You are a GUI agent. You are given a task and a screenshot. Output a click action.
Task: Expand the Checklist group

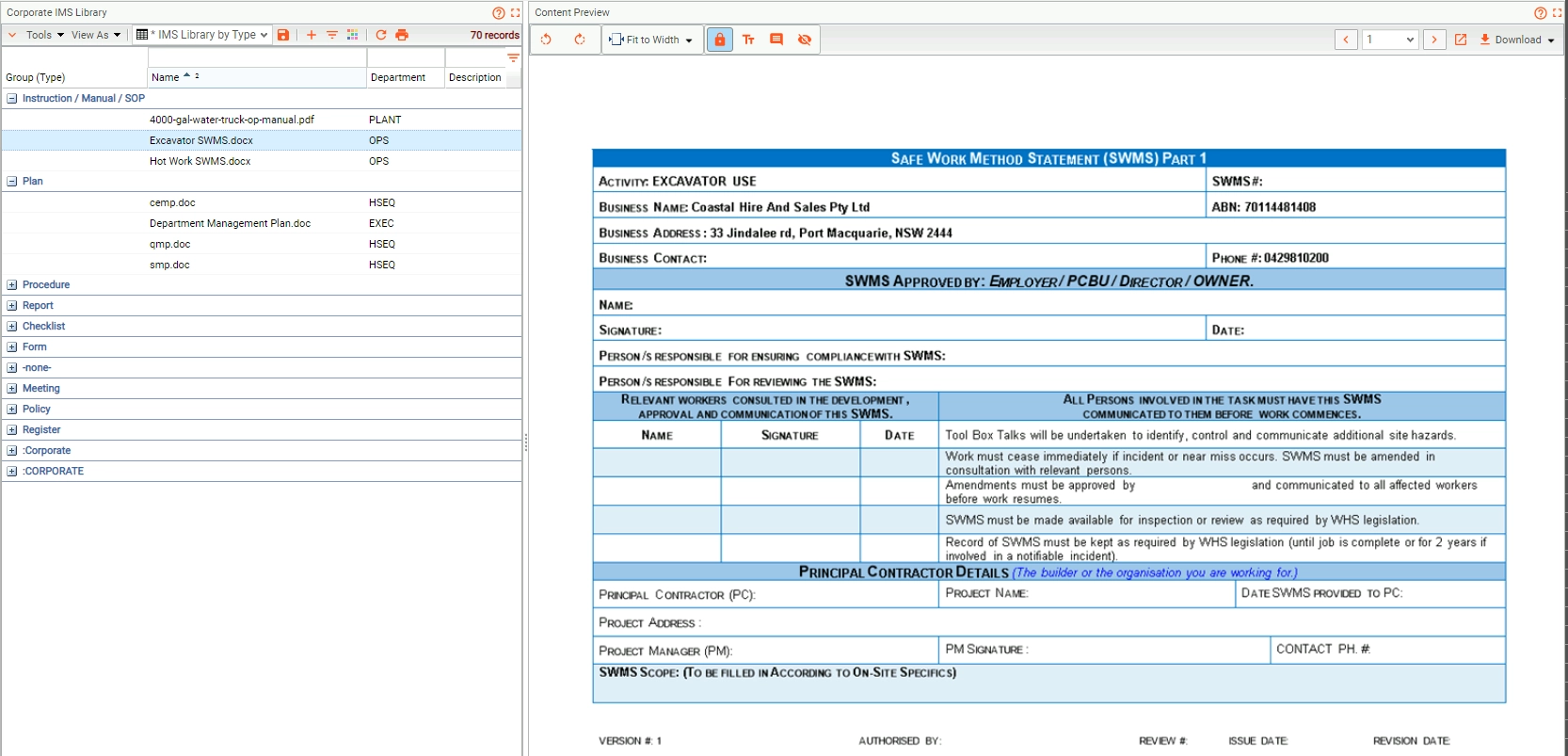[x=12, y=326]
